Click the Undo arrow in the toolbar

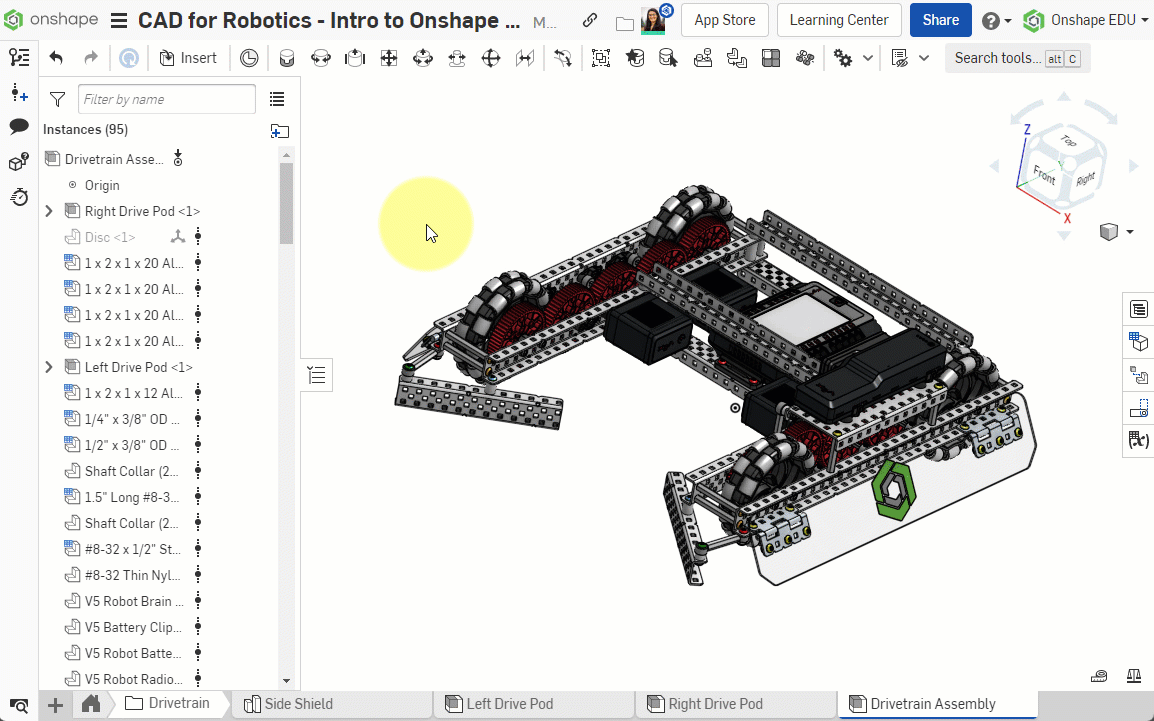pyautogui.click(x=56, y=58)
